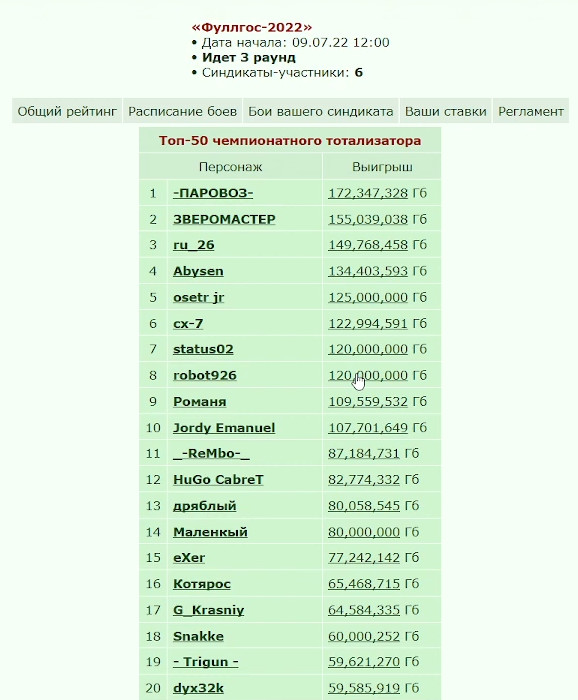This screenshot has height=700, width=578.
Task: Go to Ваши ставки tab
Action: 445,111
